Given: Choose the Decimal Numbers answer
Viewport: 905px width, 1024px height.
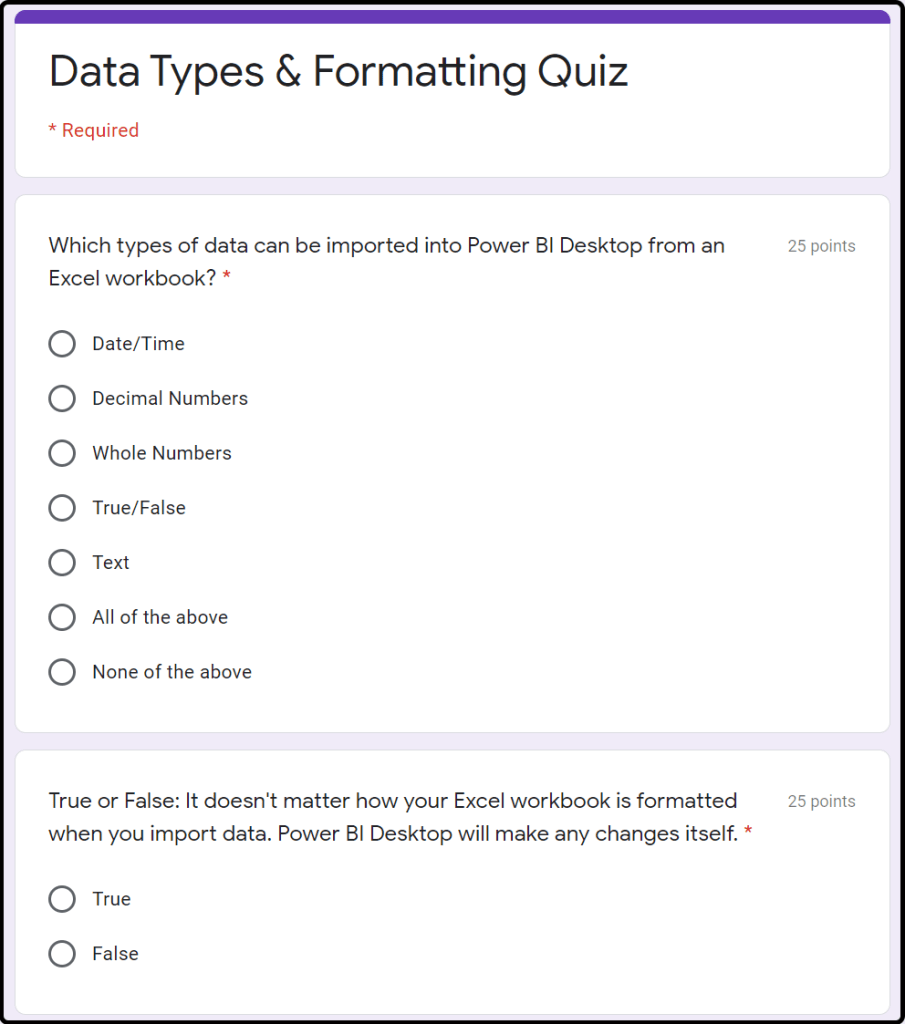Looking at the screenshot, I should (x=62, y=399).
